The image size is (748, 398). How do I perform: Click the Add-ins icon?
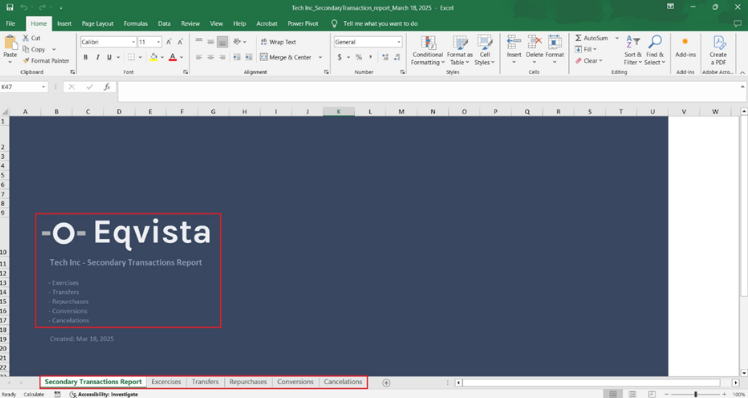click(685, 42)
